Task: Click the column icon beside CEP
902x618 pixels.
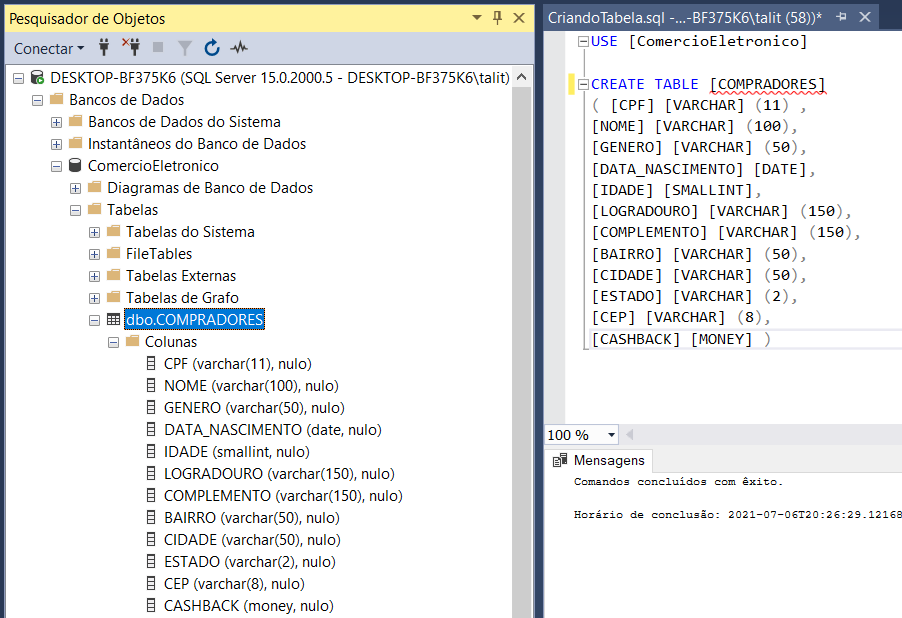Action: [151, 583]
